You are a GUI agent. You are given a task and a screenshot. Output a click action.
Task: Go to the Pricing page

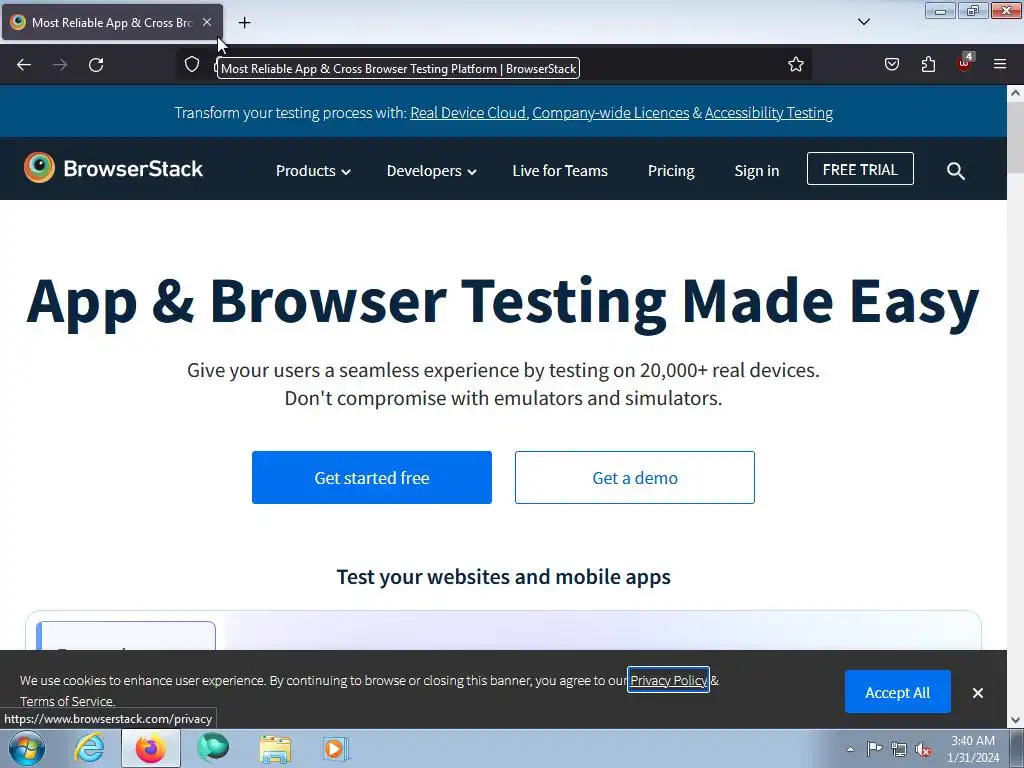671,171
